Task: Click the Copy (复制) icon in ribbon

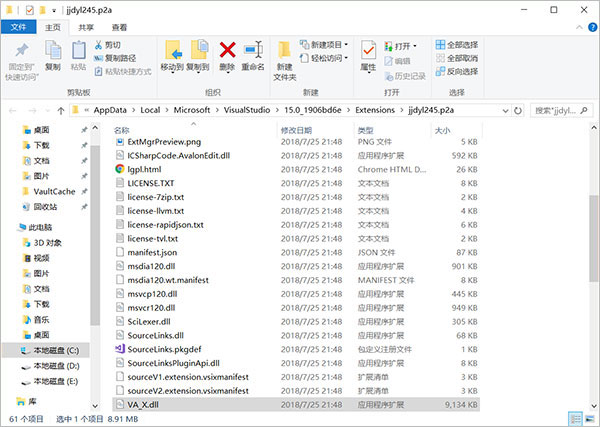Action: coord(53,53)
